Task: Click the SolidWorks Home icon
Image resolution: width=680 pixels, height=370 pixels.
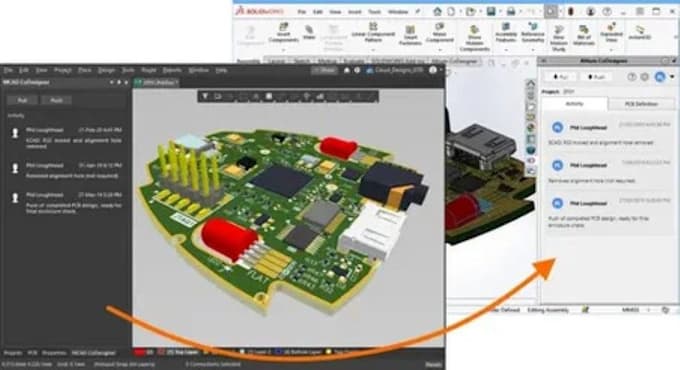Action: coord(438,12)
